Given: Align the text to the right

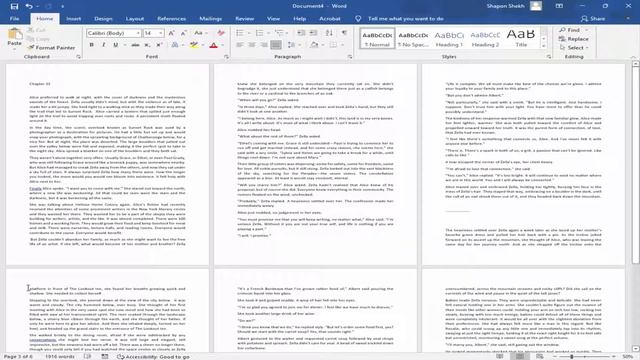Looking at the screenshot, I should 264,45.
